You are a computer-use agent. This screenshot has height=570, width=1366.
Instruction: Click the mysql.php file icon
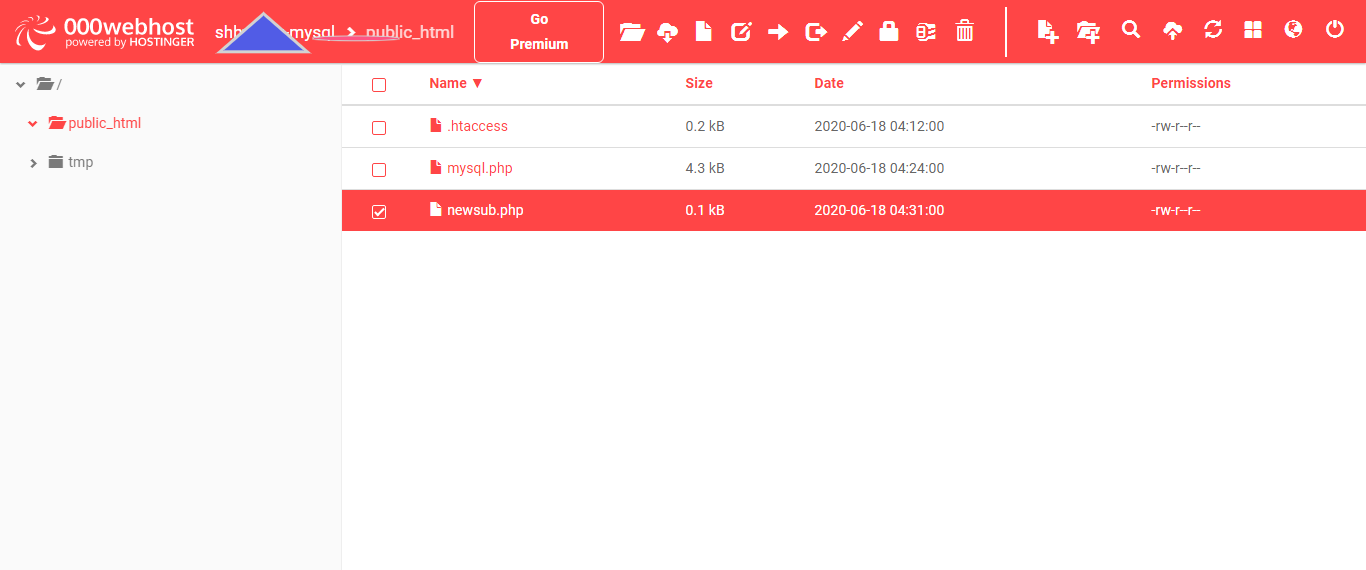(435, 168)
